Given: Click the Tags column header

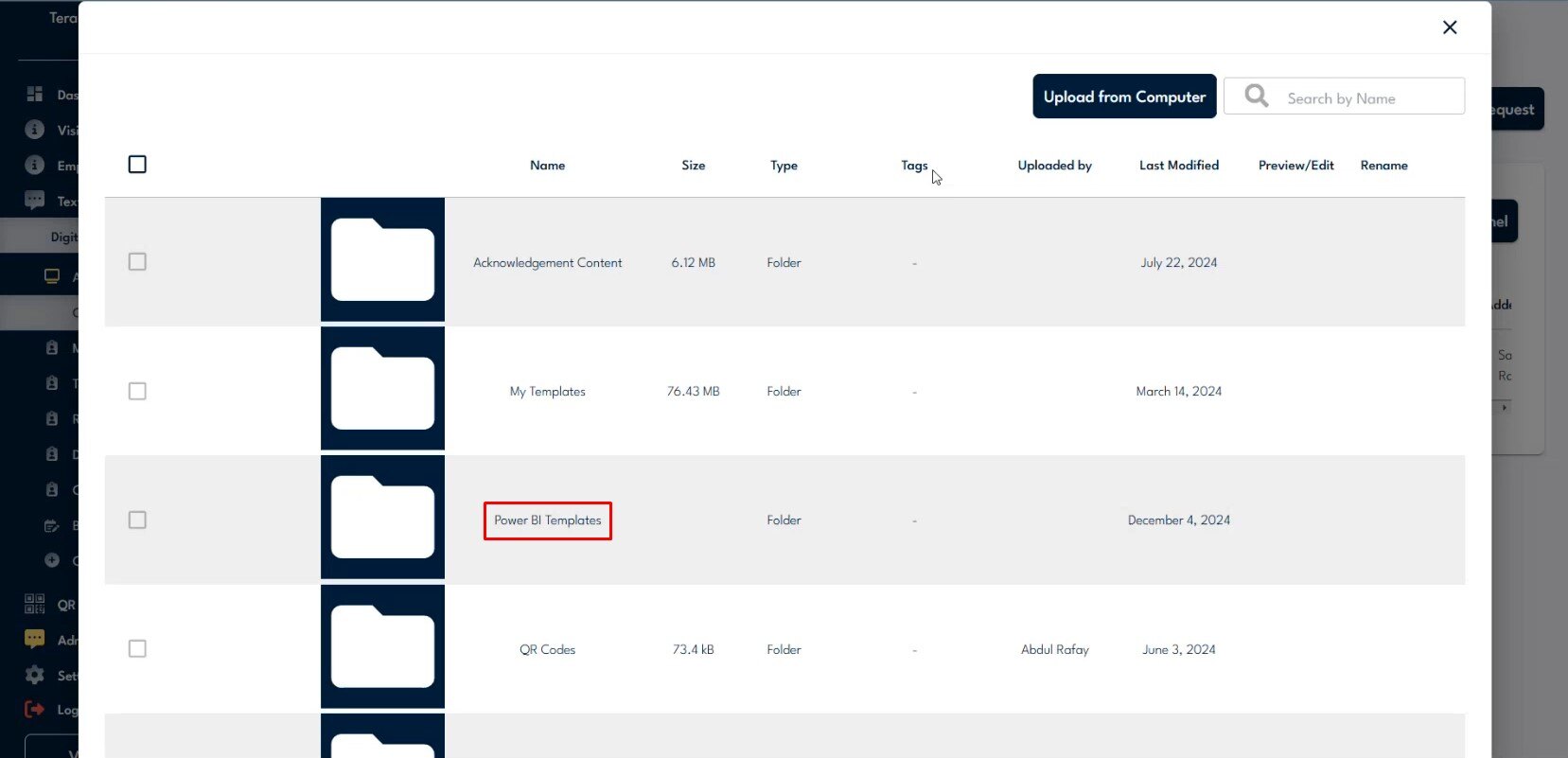Looking at the screenshot, I should [914, 166].
